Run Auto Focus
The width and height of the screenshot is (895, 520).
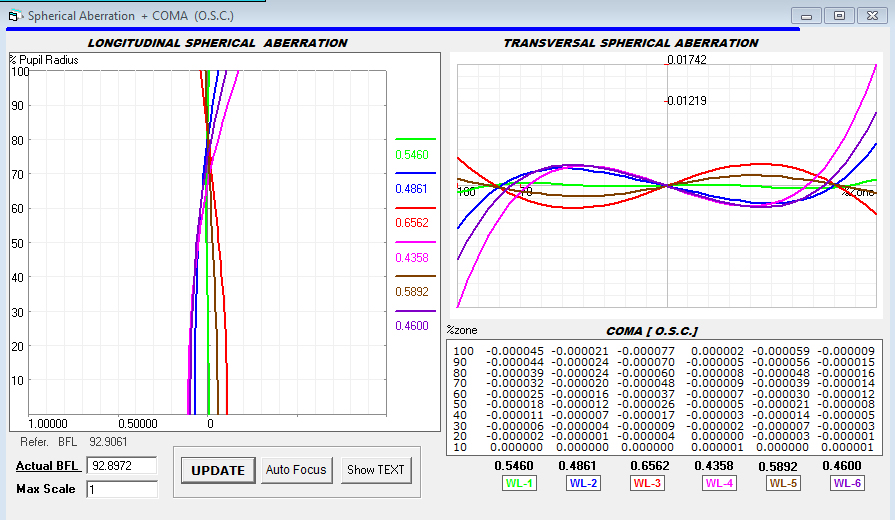[x=296, y=470]
